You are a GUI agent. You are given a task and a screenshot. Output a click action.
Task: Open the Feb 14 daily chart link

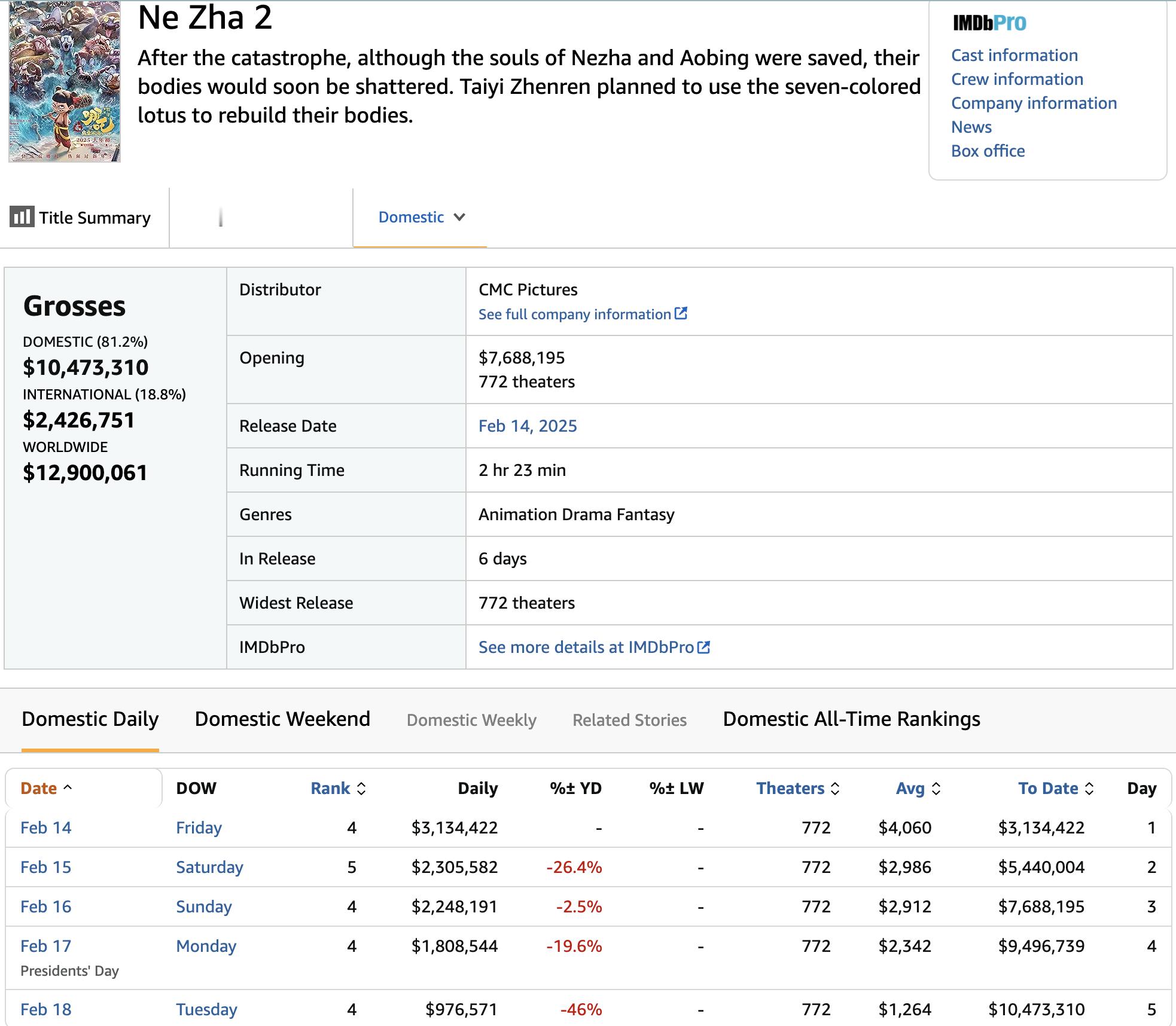45,827
